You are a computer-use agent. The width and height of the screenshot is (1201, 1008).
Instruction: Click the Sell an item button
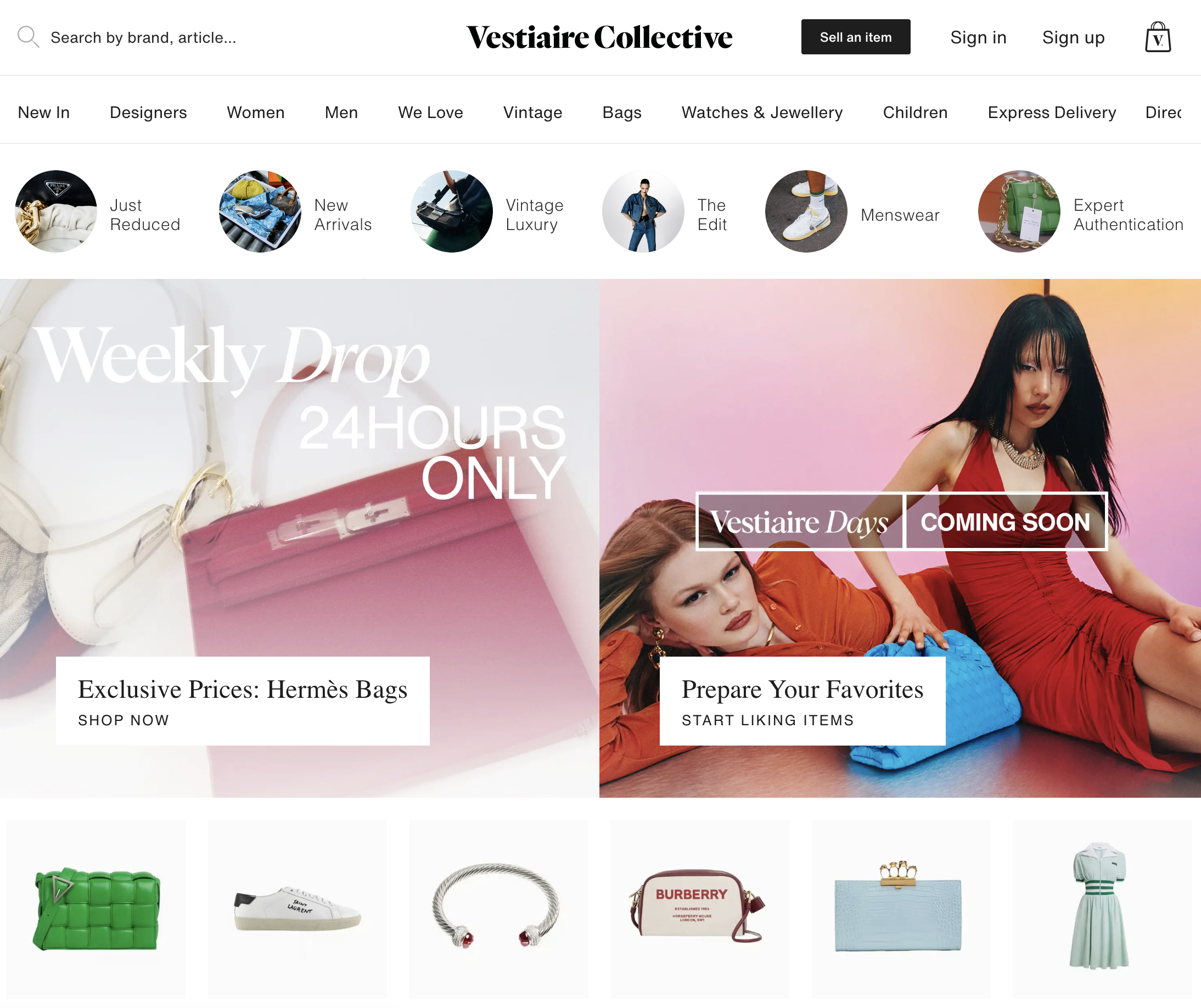click(856, 37)
